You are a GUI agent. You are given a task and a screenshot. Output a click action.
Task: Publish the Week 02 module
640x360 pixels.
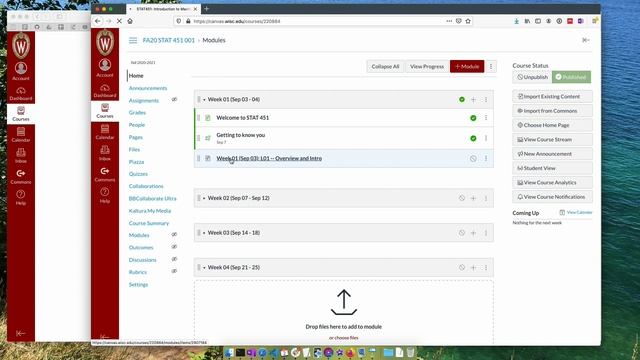coord(462,198)
